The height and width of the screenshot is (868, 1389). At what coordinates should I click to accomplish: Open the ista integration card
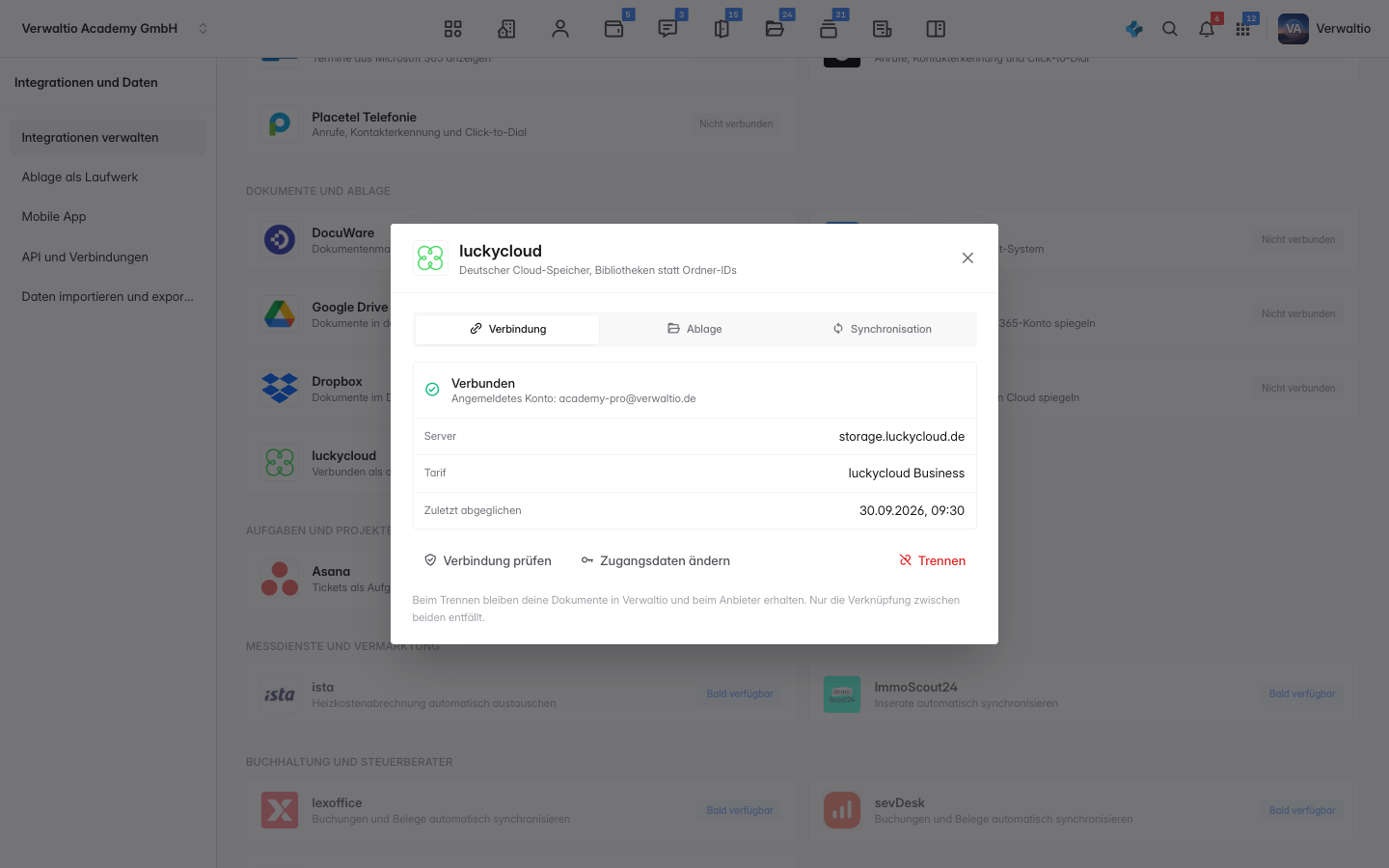(x=522, y=694)
